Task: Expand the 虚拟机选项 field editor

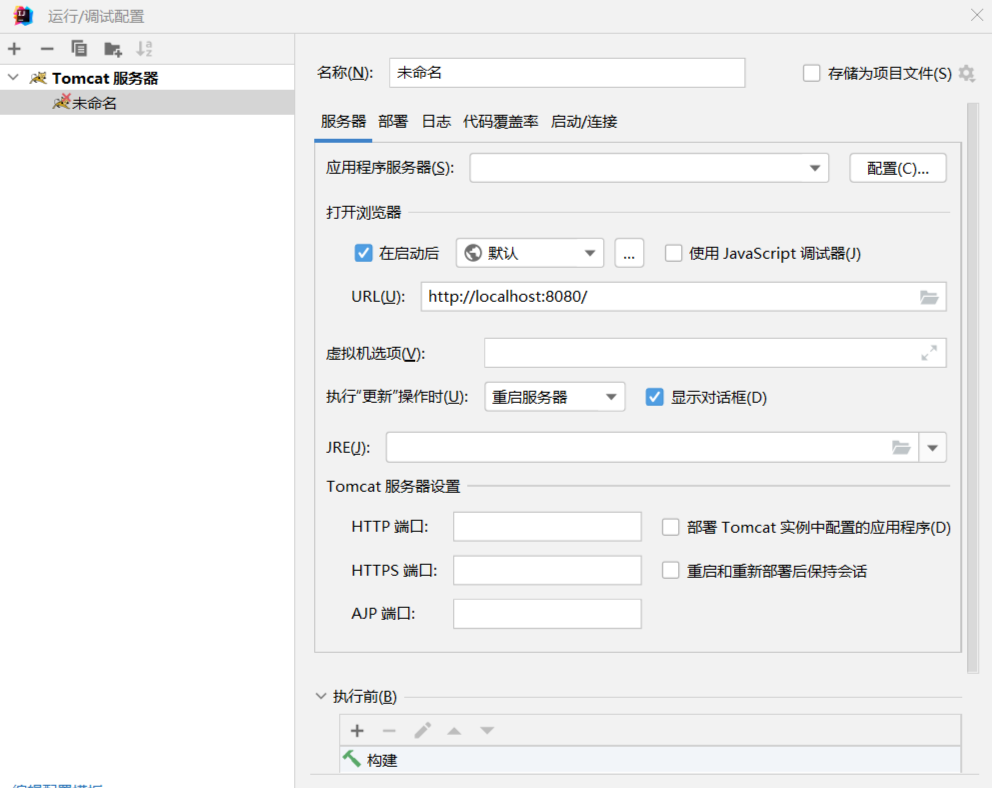Action: pyautogui.click(x=929, y=353)
